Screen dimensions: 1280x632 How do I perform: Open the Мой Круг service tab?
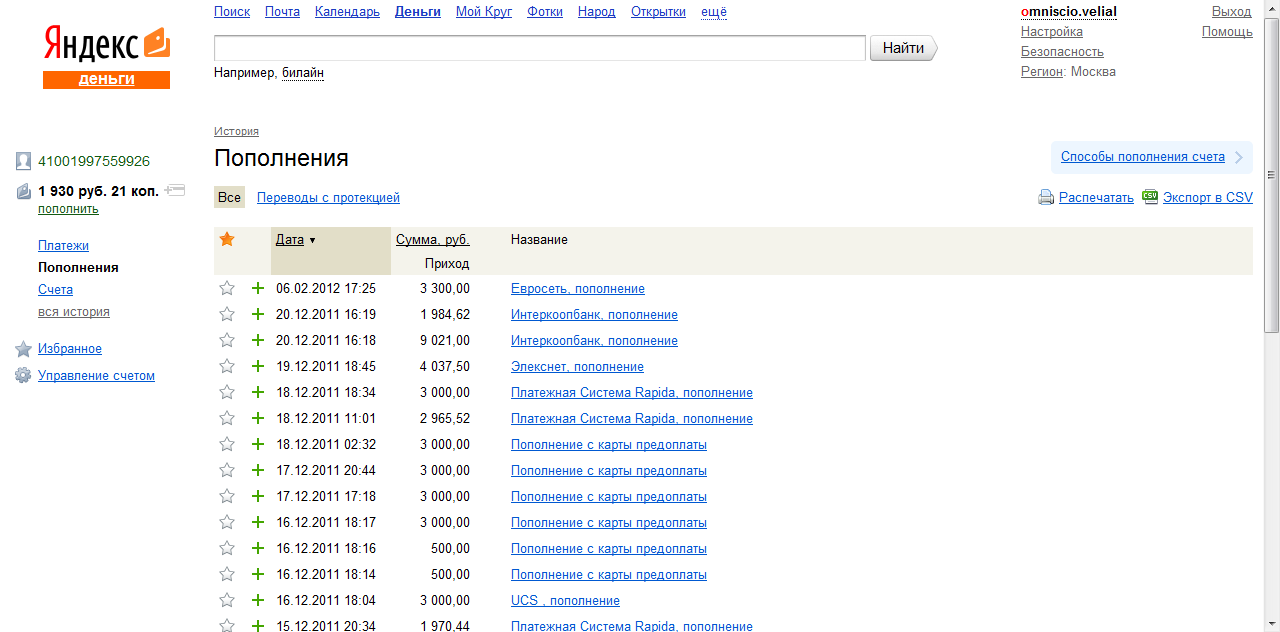(484, 12)
